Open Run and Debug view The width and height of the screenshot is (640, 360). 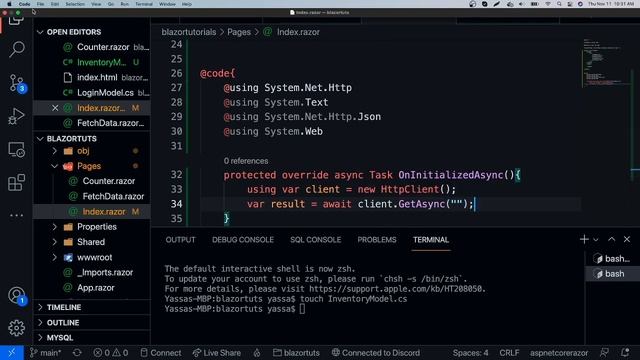coord(16,116)
